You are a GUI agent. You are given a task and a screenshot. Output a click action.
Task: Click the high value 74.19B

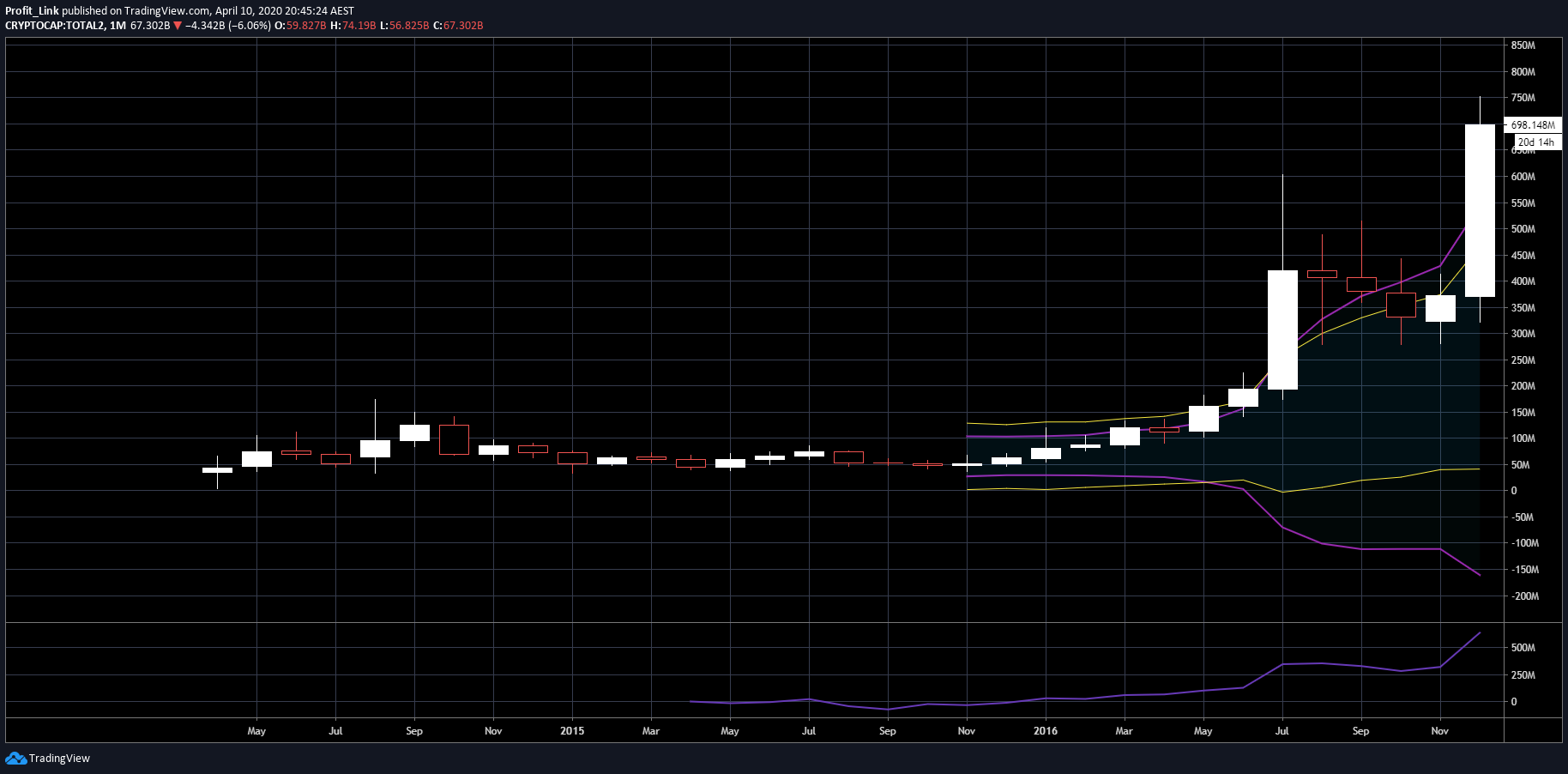[x=359, y=26]
